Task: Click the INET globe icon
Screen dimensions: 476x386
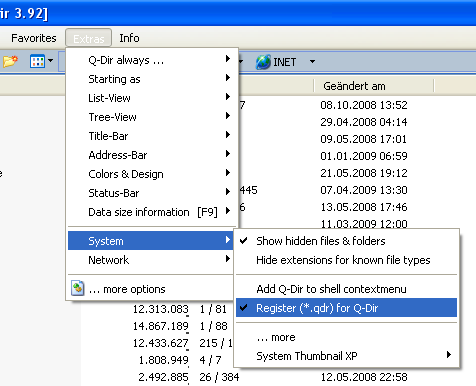Action: pos(263,62)
